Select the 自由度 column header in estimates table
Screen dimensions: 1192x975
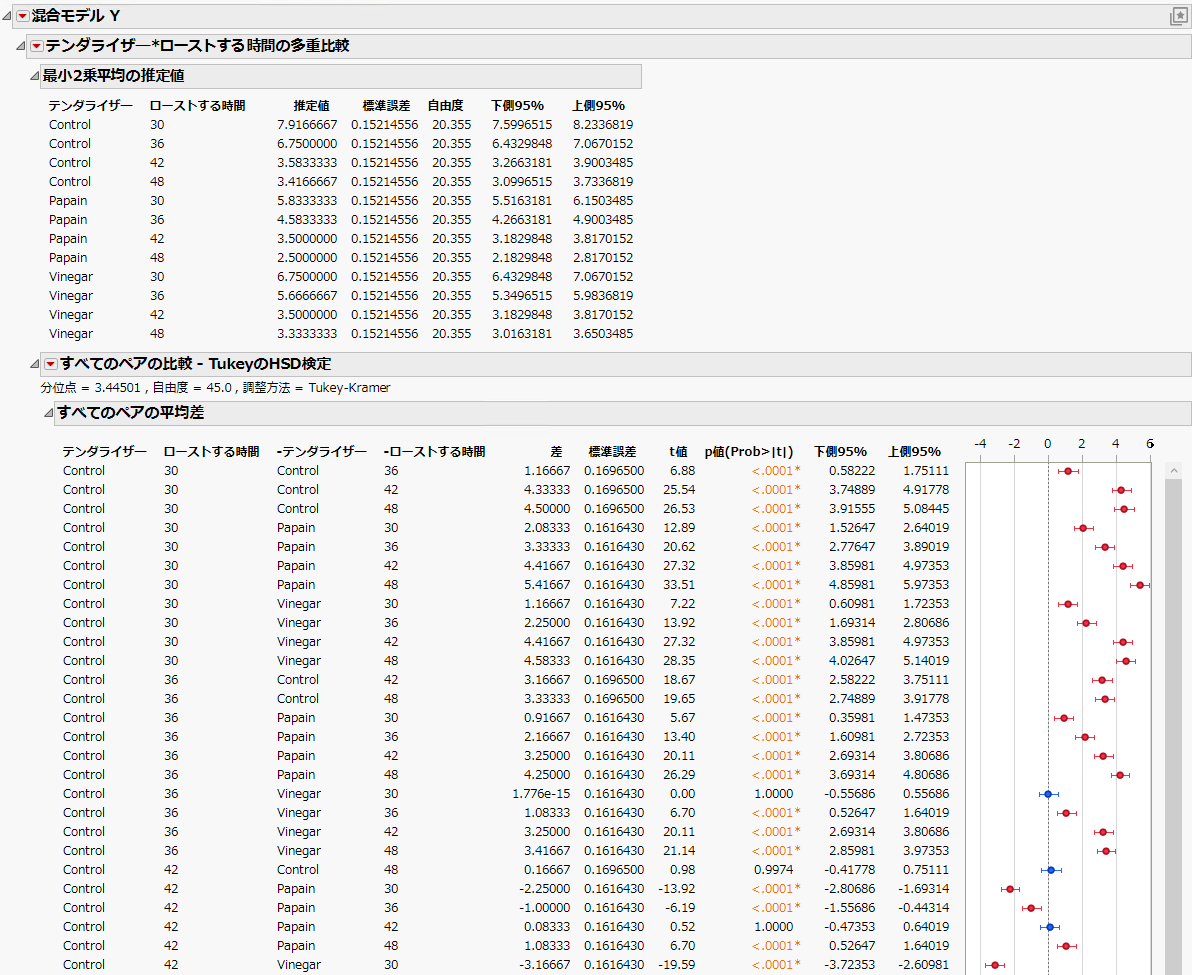click(x=445, y=106)
